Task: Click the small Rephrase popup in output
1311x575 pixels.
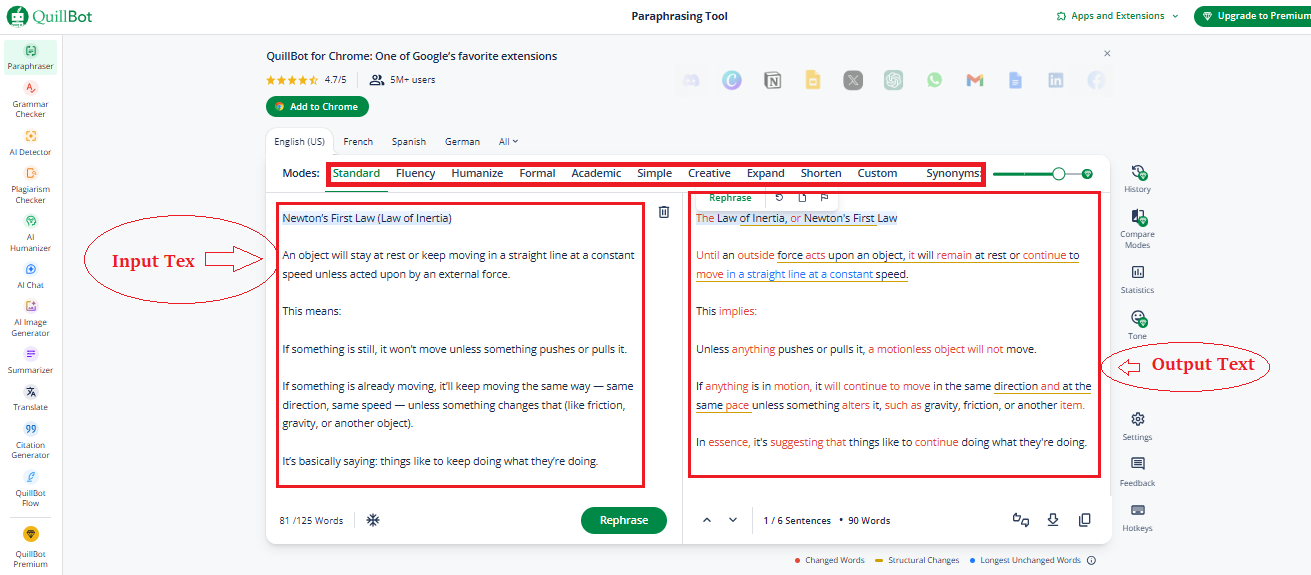Action: 730,198
